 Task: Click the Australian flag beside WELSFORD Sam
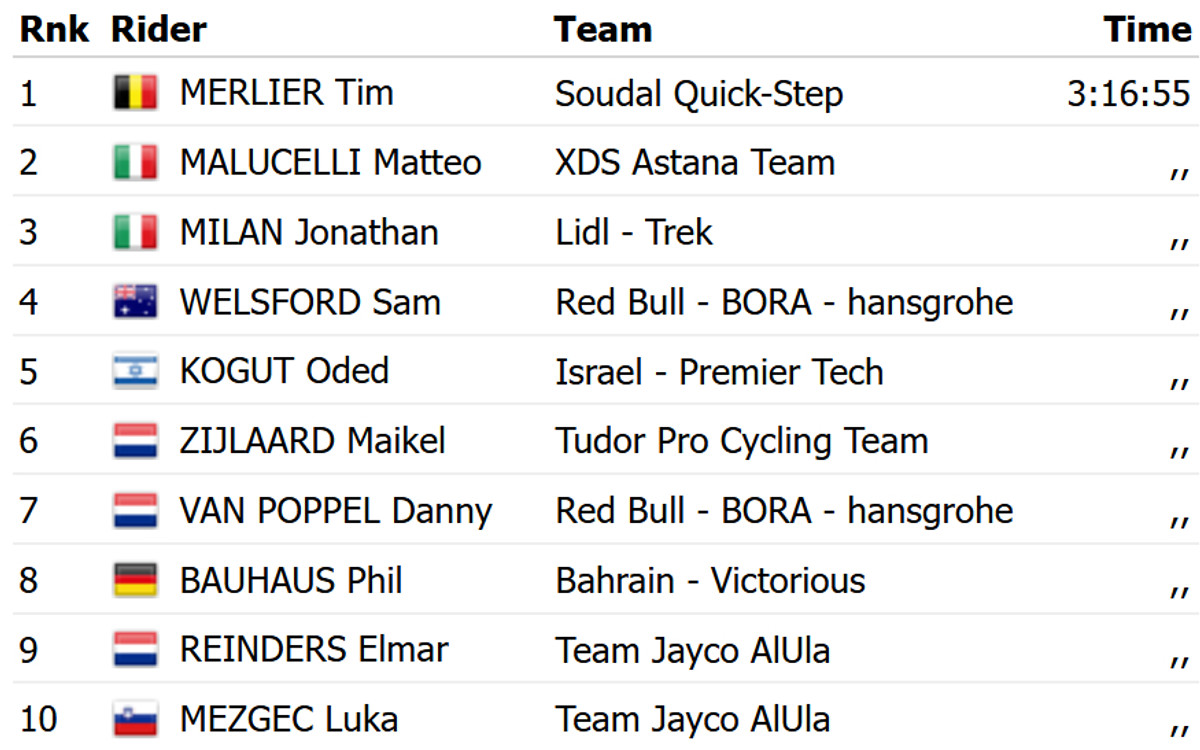(135, 302)
